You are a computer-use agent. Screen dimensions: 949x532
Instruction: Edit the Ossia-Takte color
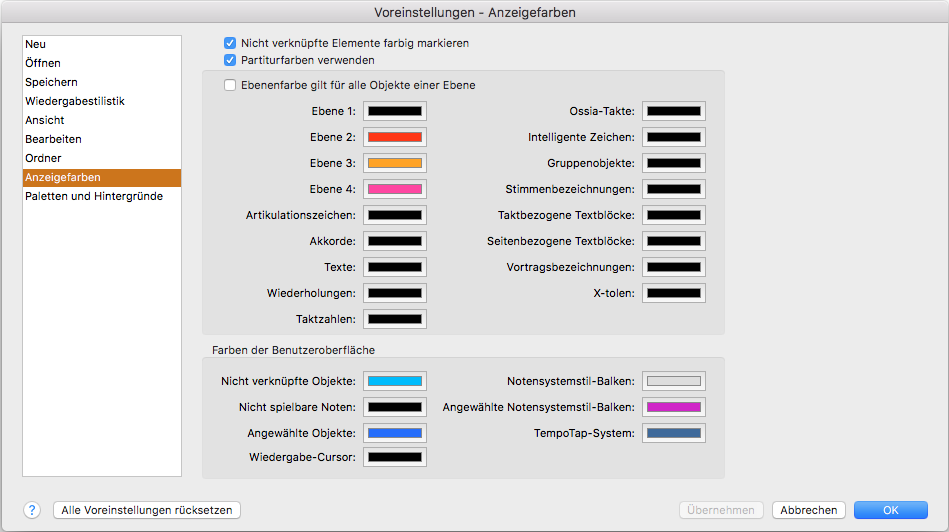pyautogui.click(x=674, y=111)
